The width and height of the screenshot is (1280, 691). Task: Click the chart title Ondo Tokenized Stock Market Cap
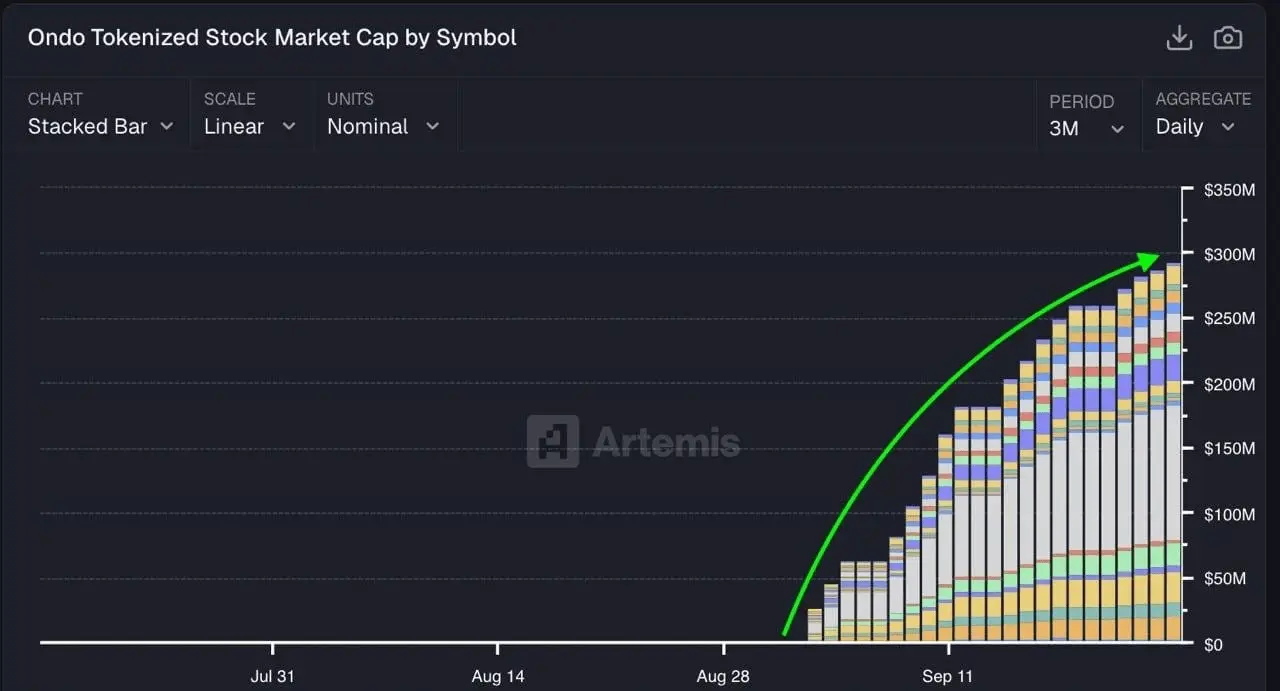point(272,38)
